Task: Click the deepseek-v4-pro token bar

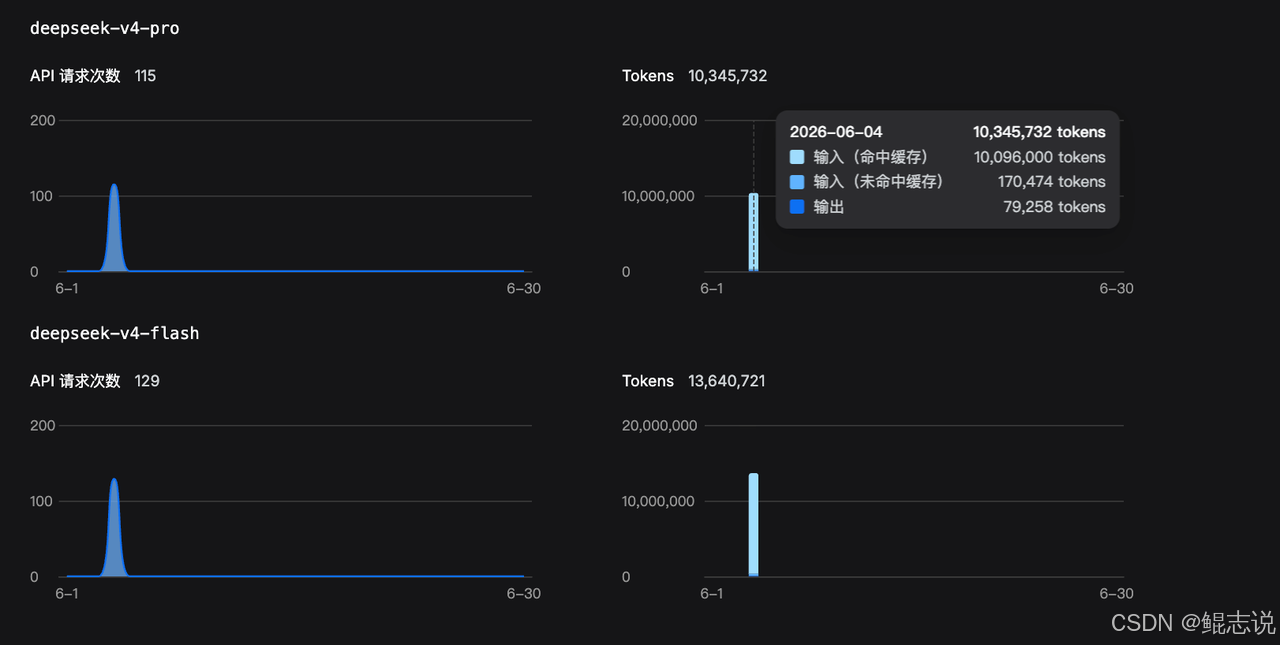Action: pyautogui.click(x=753, y=232)
